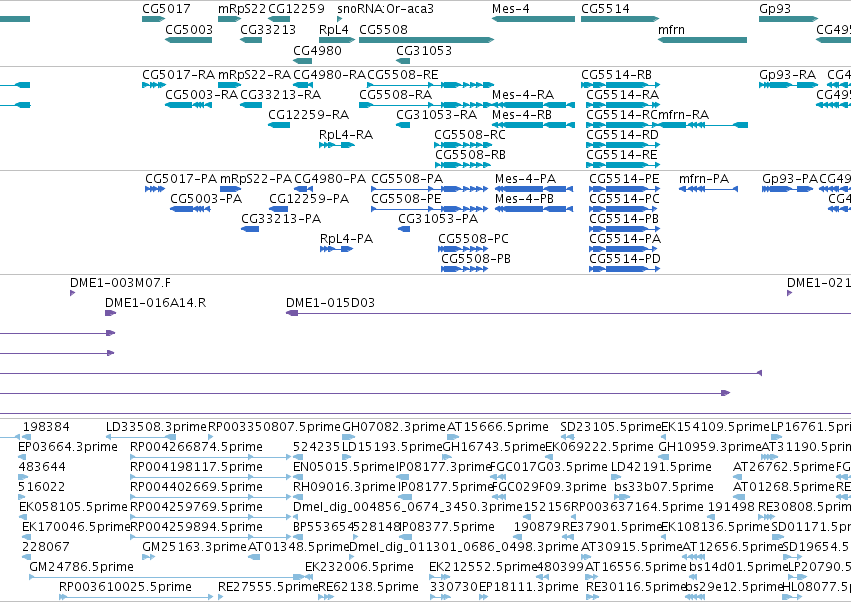
Task: Select the Gp93-PA protein feature
Action: coord(788,189)
